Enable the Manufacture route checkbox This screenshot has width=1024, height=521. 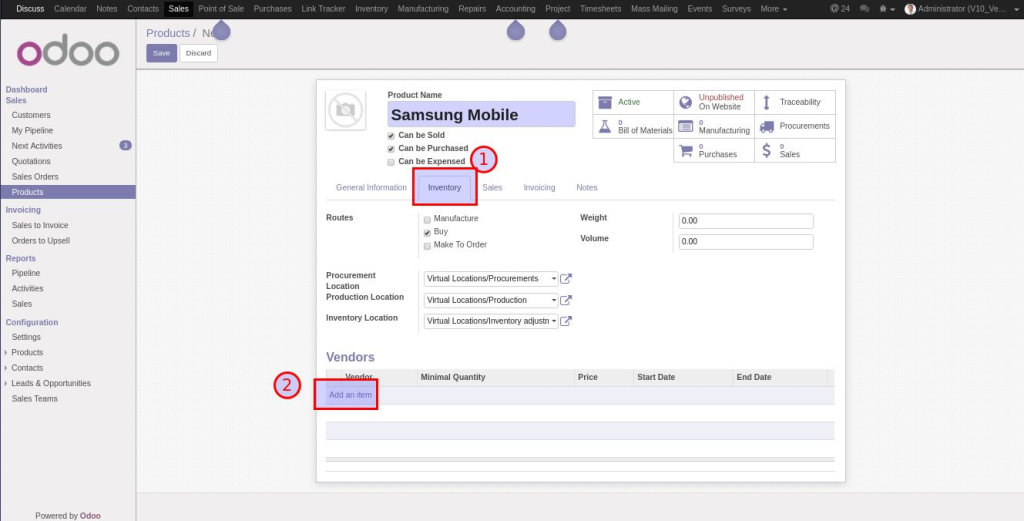click(428, 219)
